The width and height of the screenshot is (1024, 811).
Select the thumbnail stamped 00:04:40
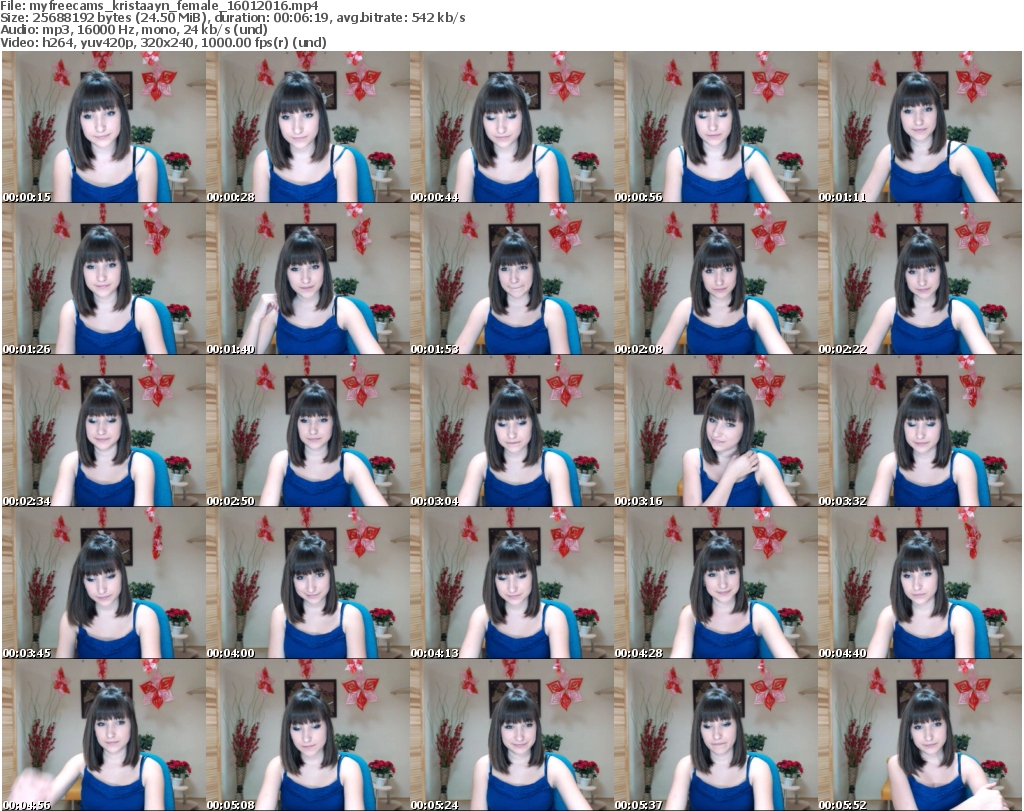click(920, 583)
